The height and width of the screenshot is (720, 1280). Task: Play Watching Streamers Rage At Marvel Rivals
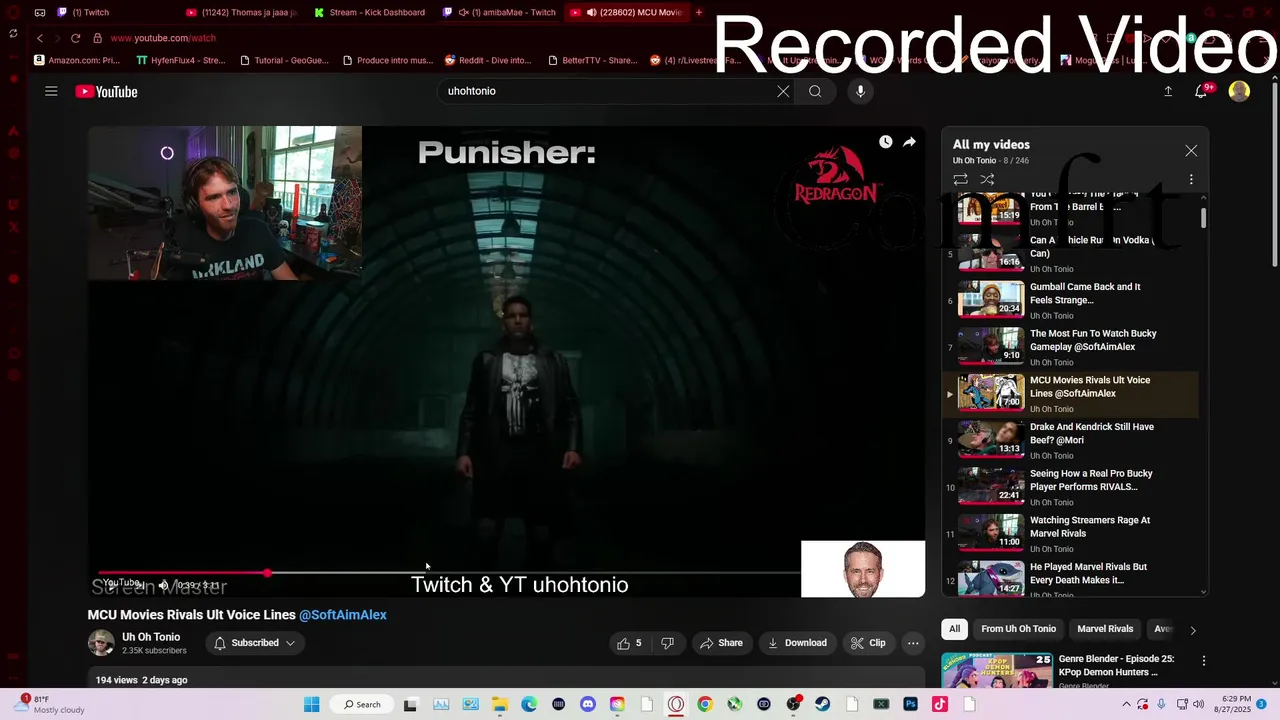click(x=1070, y=533)
